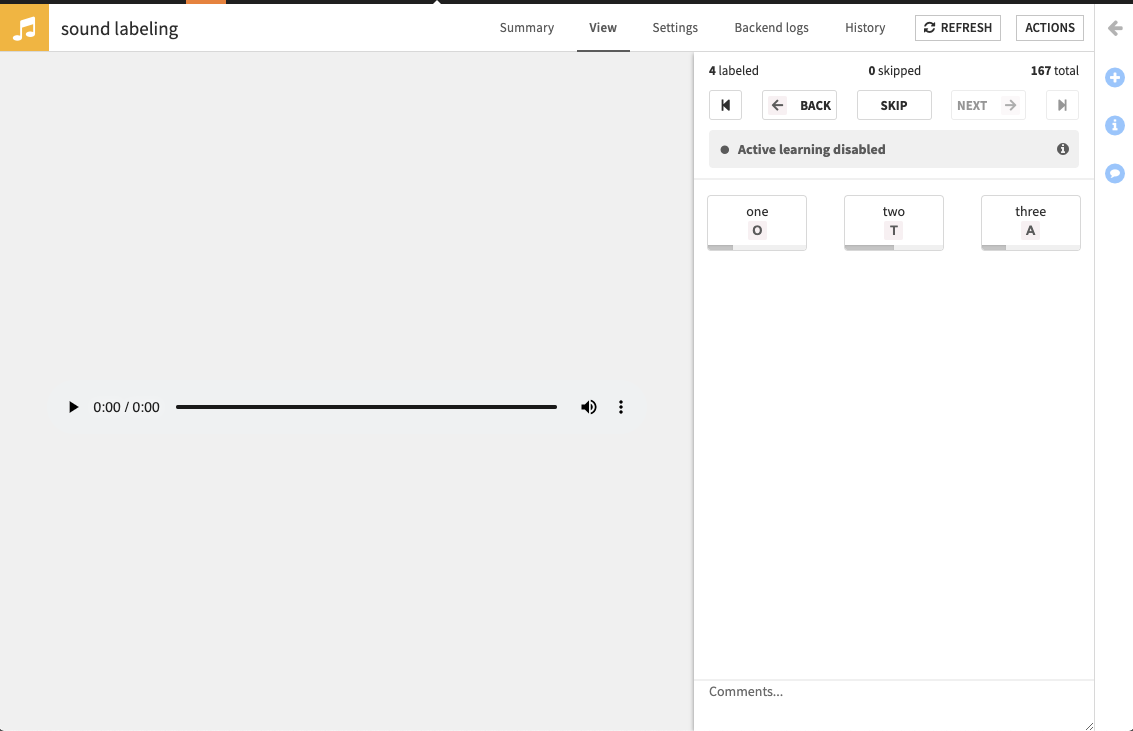This screenshot has height=731, width=1133.
Task: Click the audio seek bar
Action: (366, 407)
